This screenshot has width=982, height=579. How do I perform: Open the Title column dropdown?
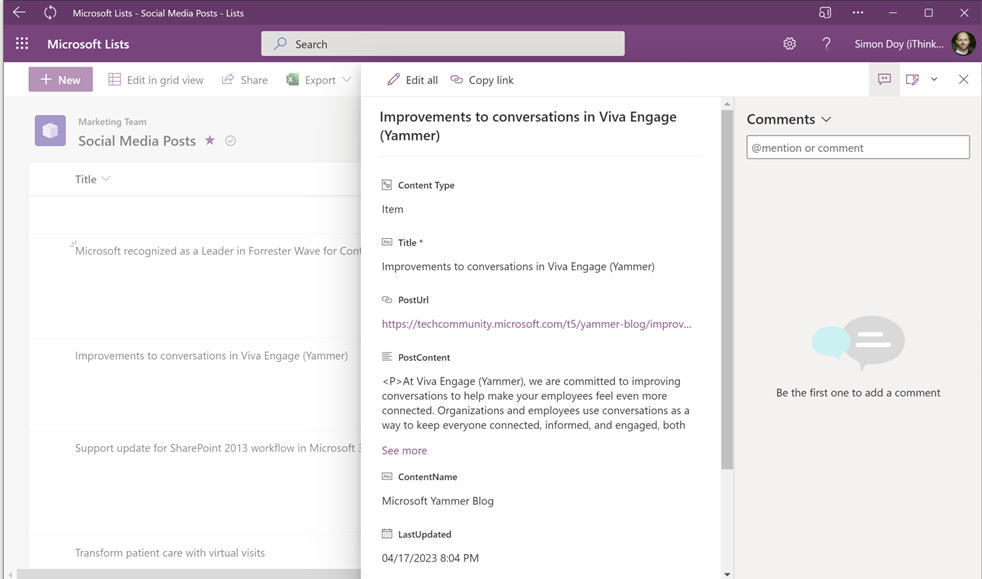point(106,179)
